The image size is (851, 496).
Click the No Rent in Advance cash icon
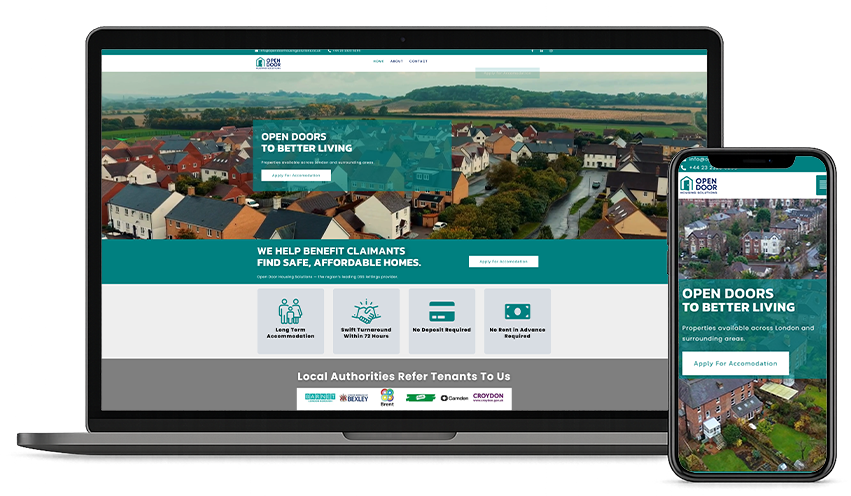coord(517,311)
